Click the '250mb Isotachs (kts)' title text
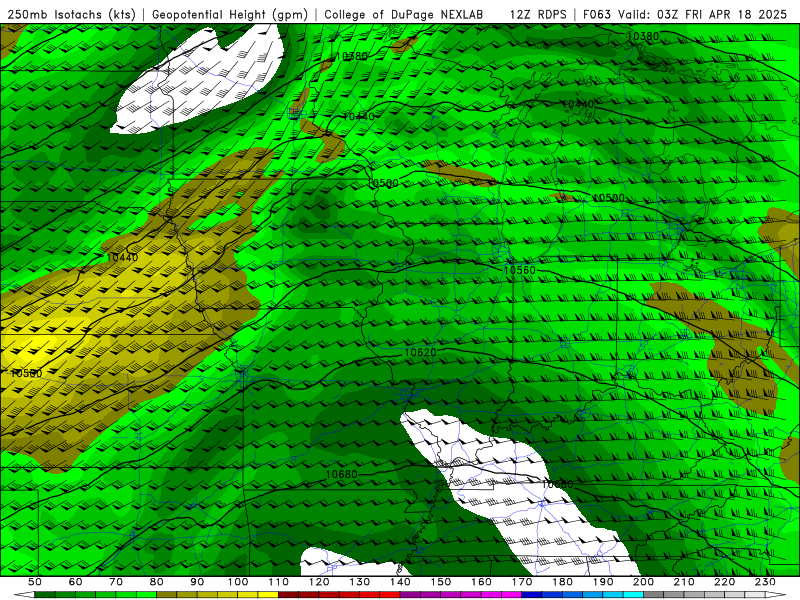The height and width of the screenshot is (600, 800). coord(72,14)
